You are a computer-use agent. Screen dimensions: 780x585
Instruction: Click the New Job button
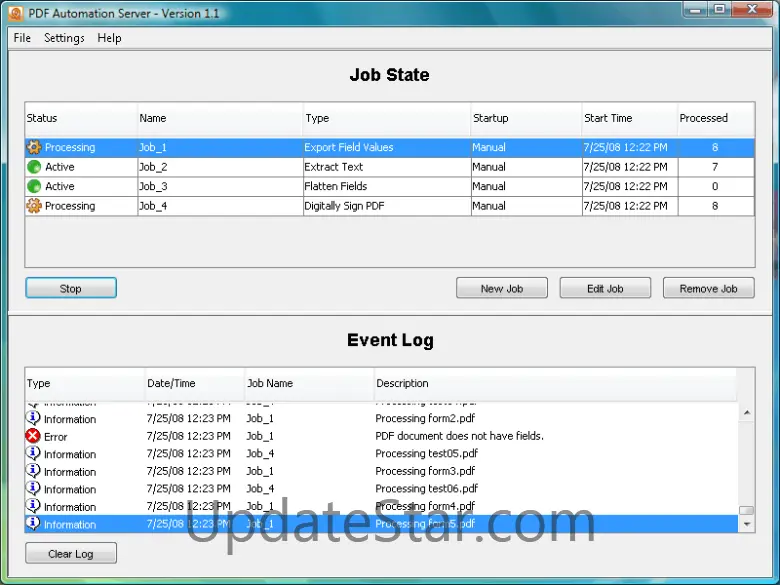(501, 288)
